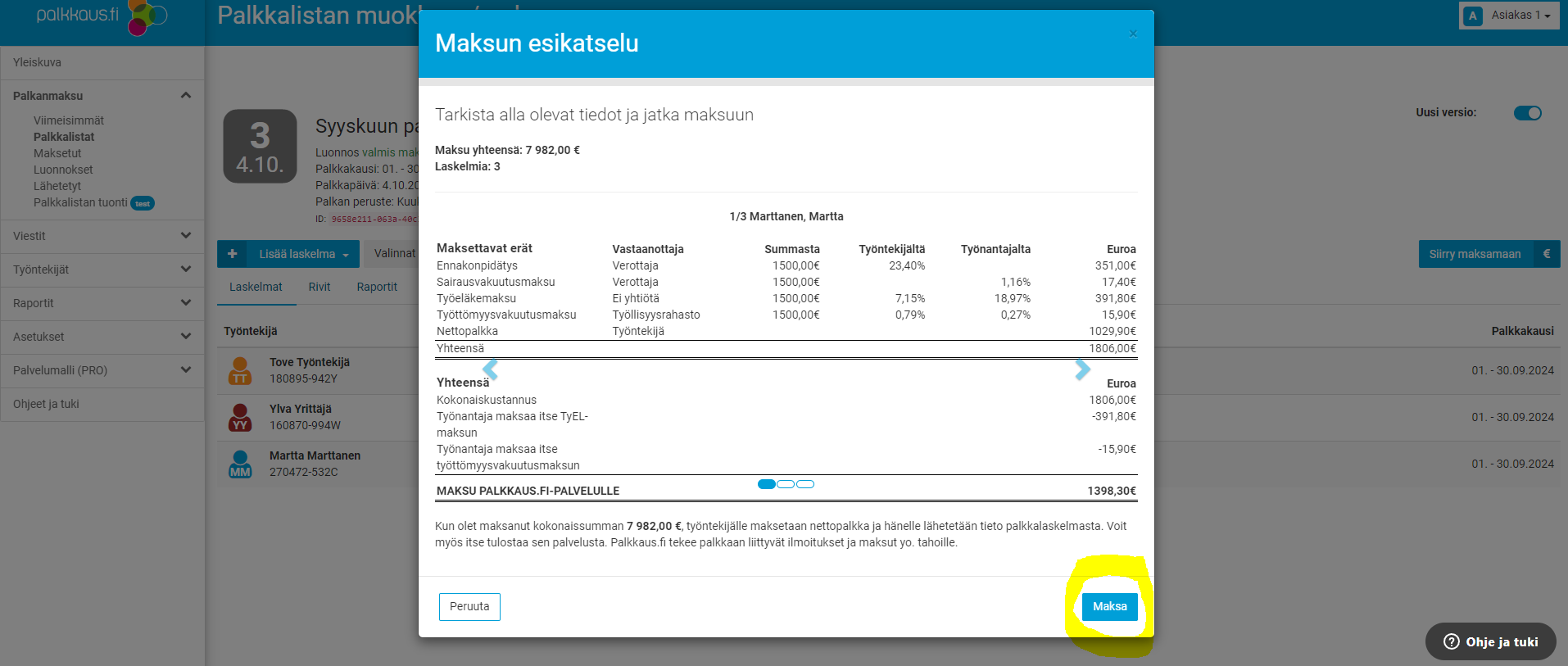This screenshot has height=666, width=1568.
Task: Expand the Asetukset section chevron
Action: pos(186,336)
